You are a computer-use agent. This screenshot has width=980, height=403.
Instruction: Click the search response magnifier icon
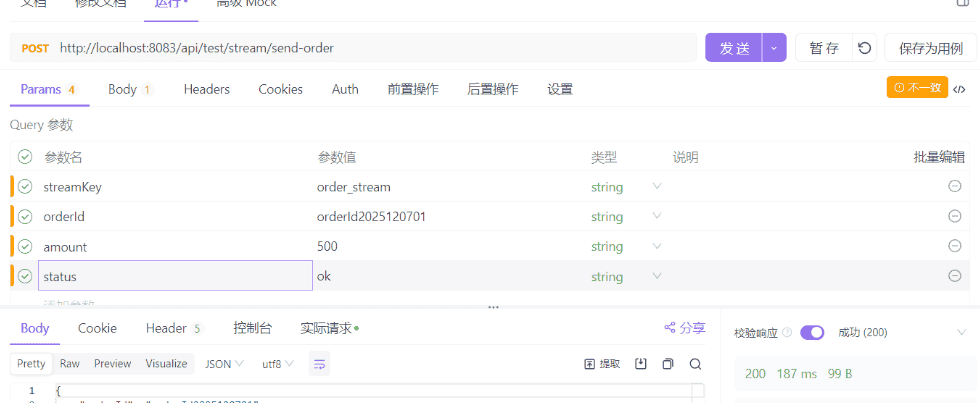696,364
